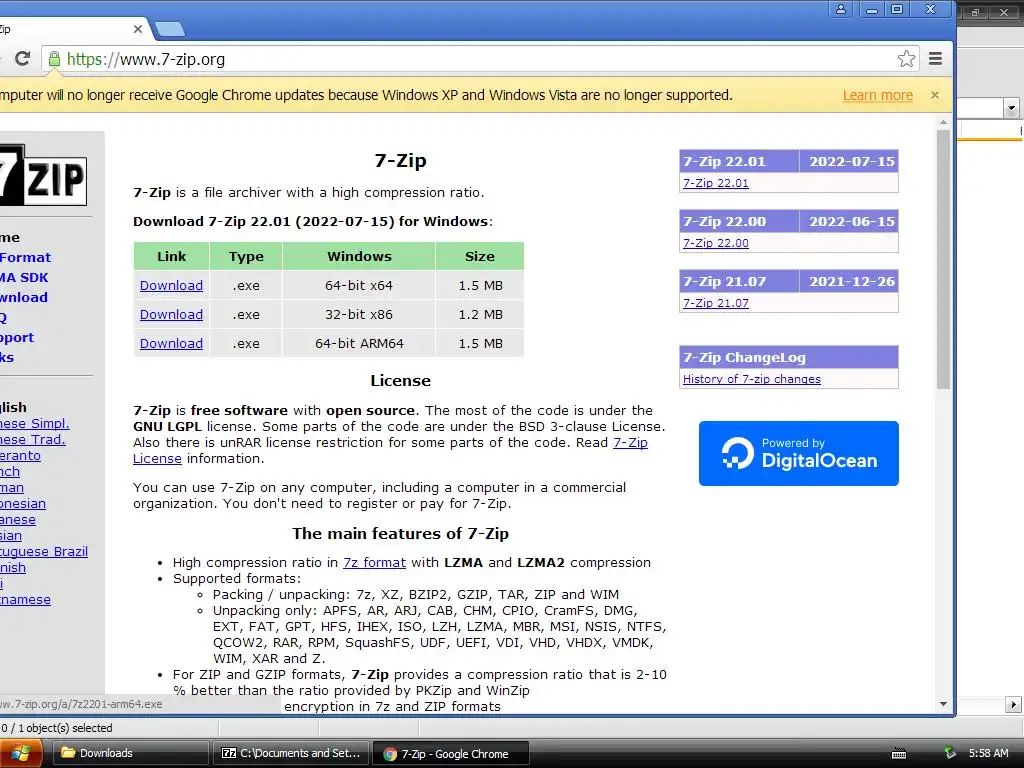Click the 5:58 AM system clock

[988, 753]
